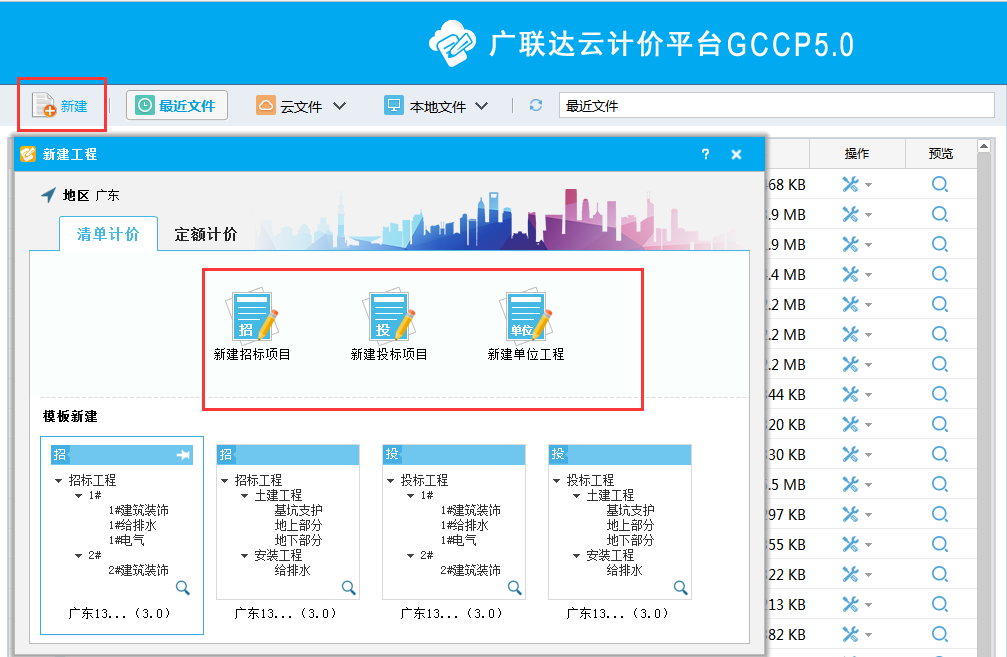This screenshot has height=657, width=1007.
Task: Switch to the 清单计价 tab
Action: click(x=108, y=234)
